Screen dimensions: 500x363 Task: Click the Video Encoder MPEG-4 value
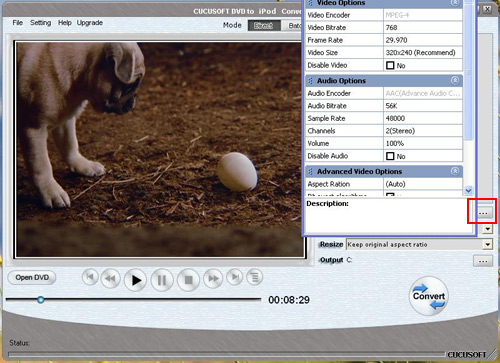(x=423, y=15)
